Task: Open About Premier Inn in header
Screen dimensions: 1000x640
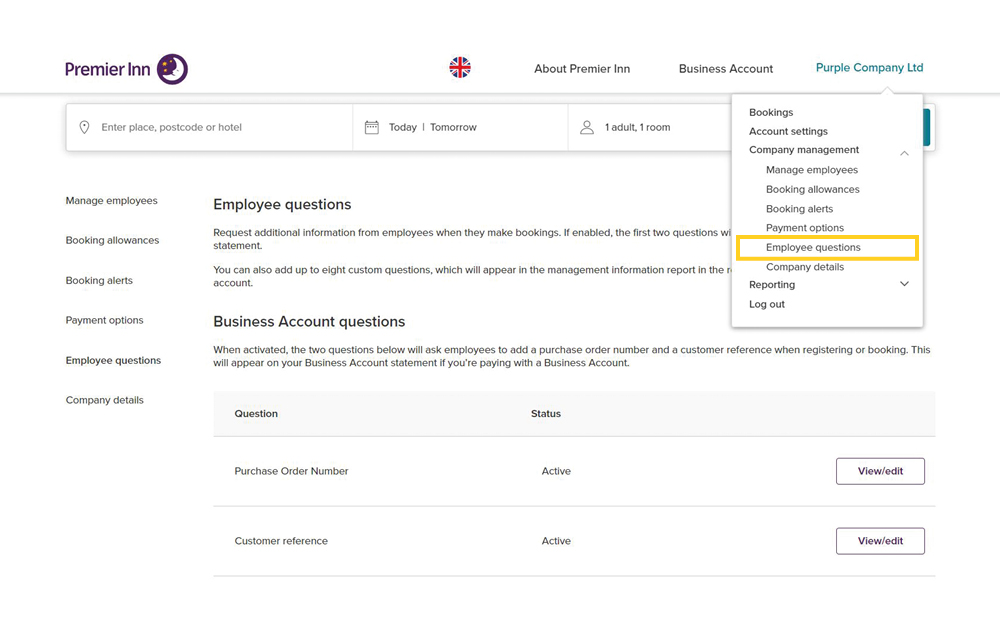Action: (582, 69)
